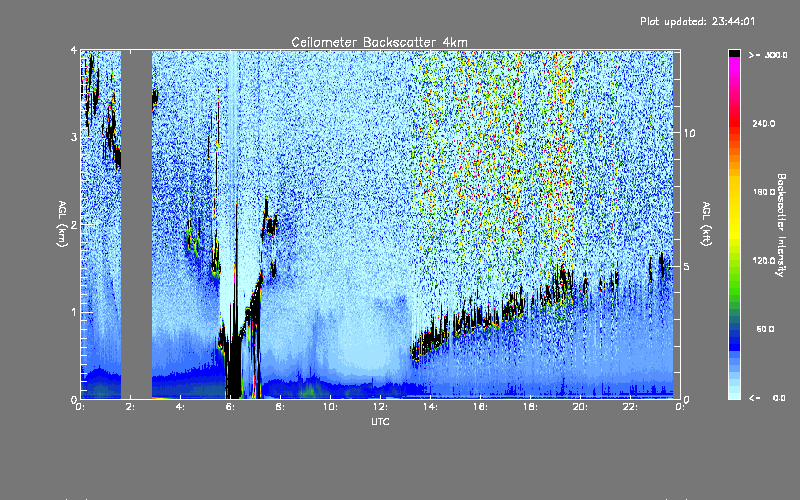Click the cloud fragment at 2 km near 8 UTC

270,223
